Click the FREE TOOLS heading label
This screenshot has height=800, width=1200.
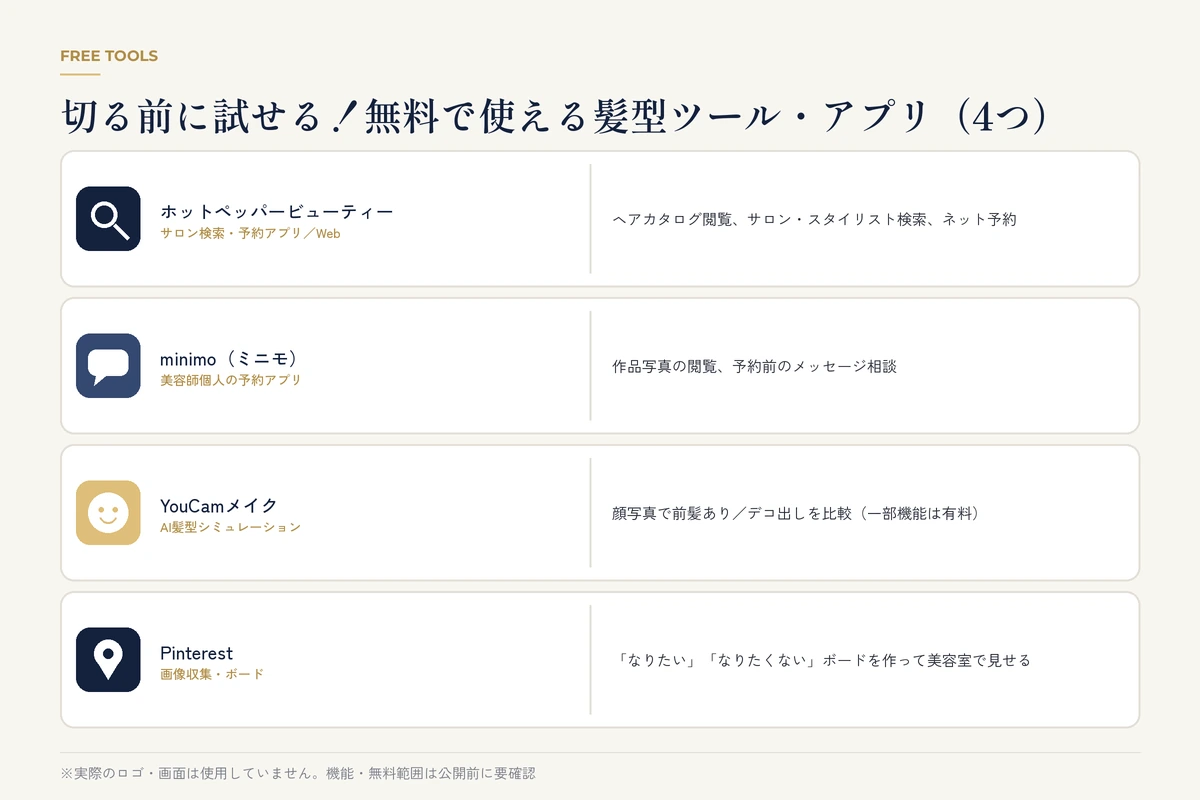pos(109,56)
